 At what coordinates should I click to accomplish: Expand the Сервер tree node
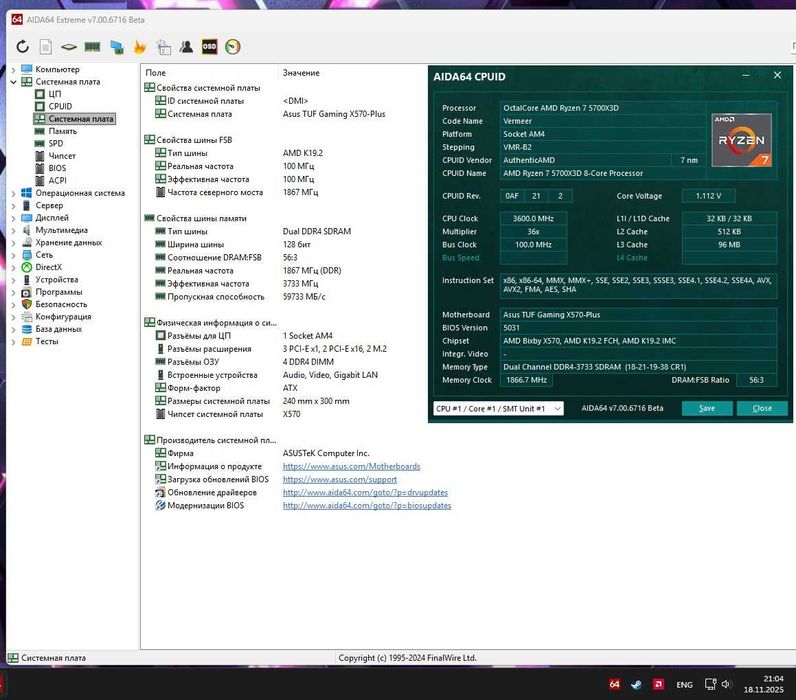coord(14,206)
